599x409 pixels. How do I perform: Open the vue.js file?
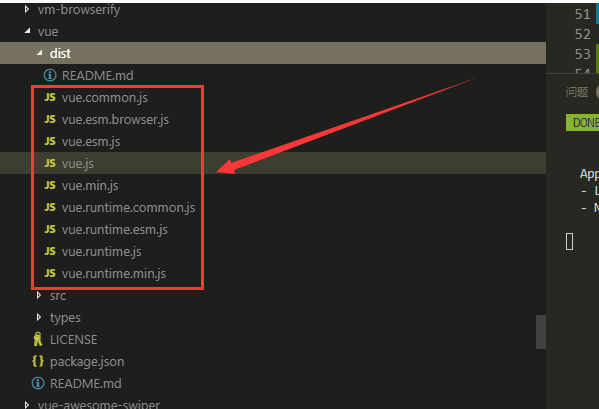click(x=273, y=163)
